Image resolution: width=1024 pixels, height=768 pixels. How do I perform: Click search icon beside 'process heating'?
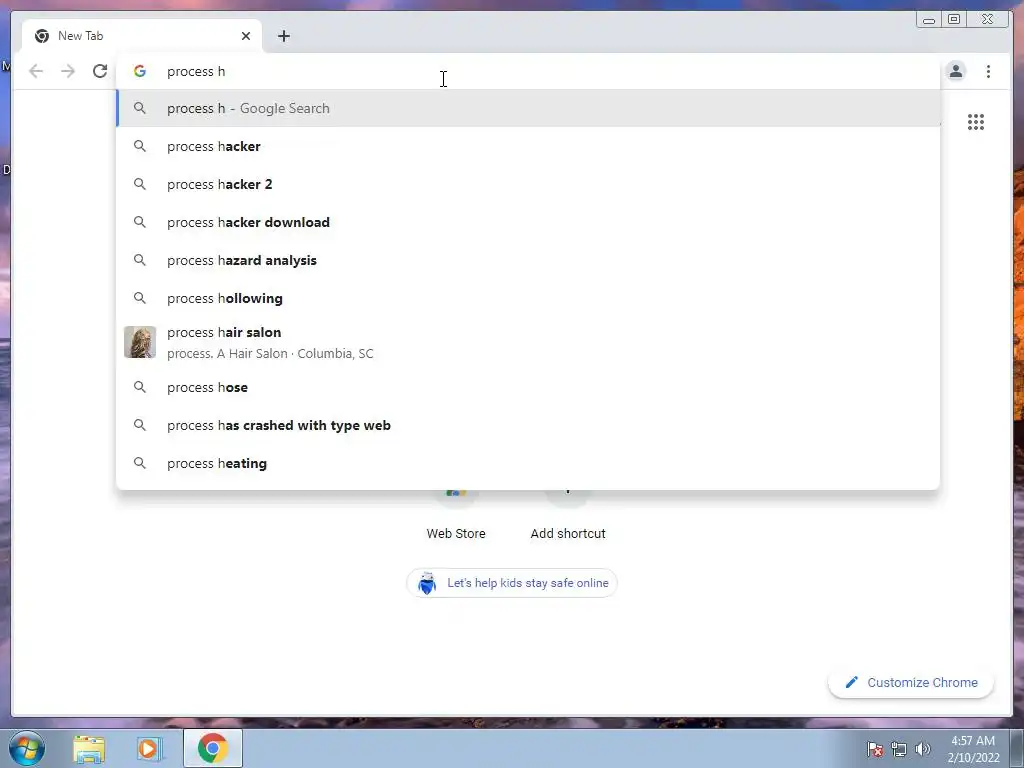[140, 463]
